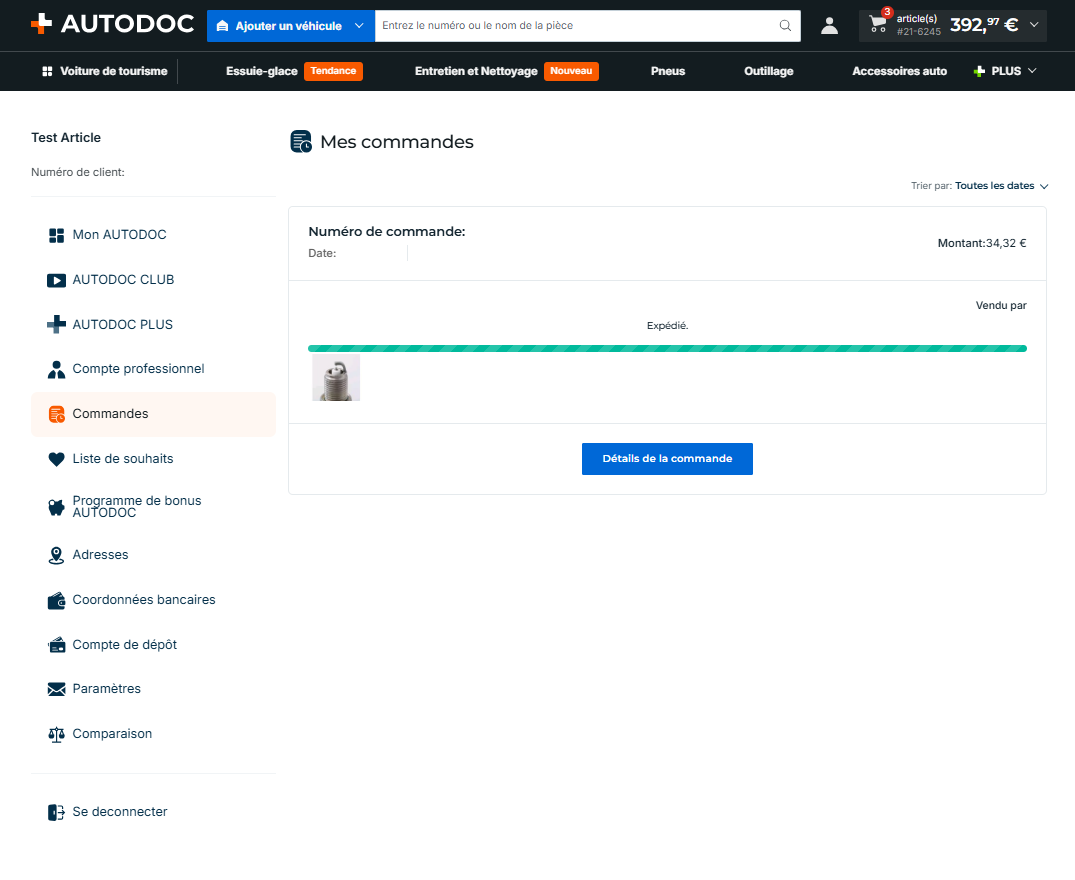Screen dimensions: 1075x880
Task: Click the logout door icon
Action: tap(56, 812)
